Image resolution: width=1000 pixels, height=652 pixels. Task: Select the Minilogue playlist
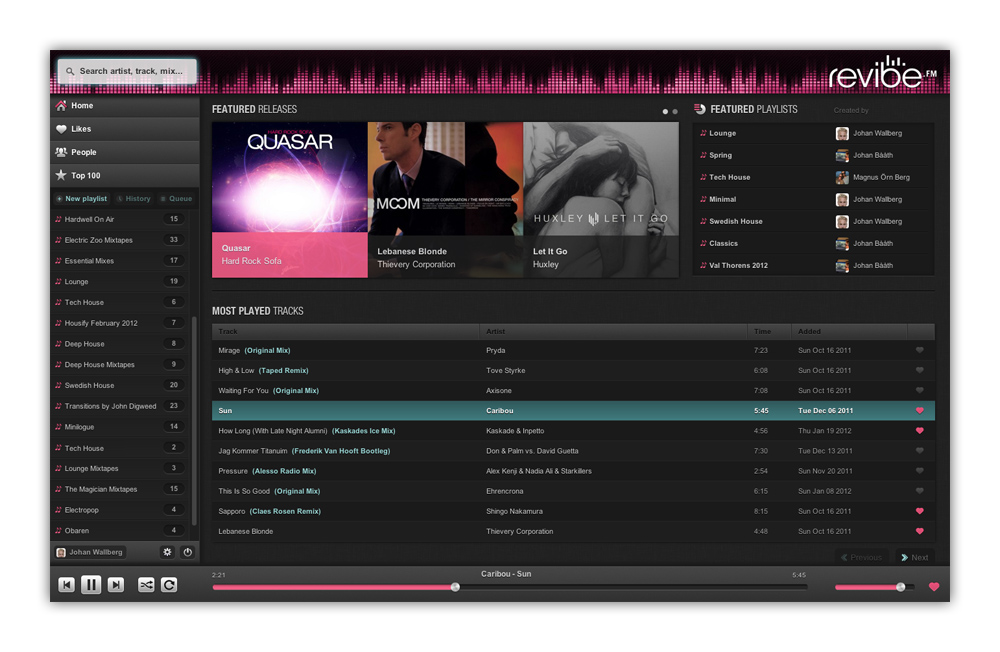[x=120, y=427]
